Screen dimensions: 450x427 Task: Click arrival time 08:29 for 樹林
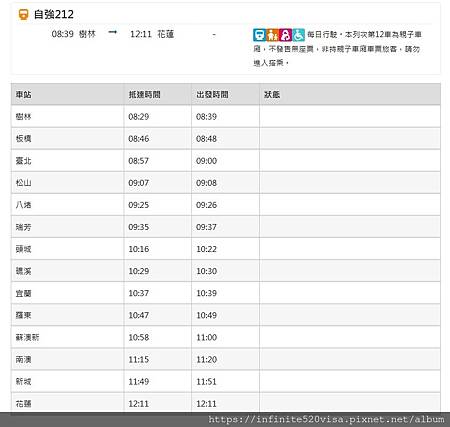click(139, 116)
